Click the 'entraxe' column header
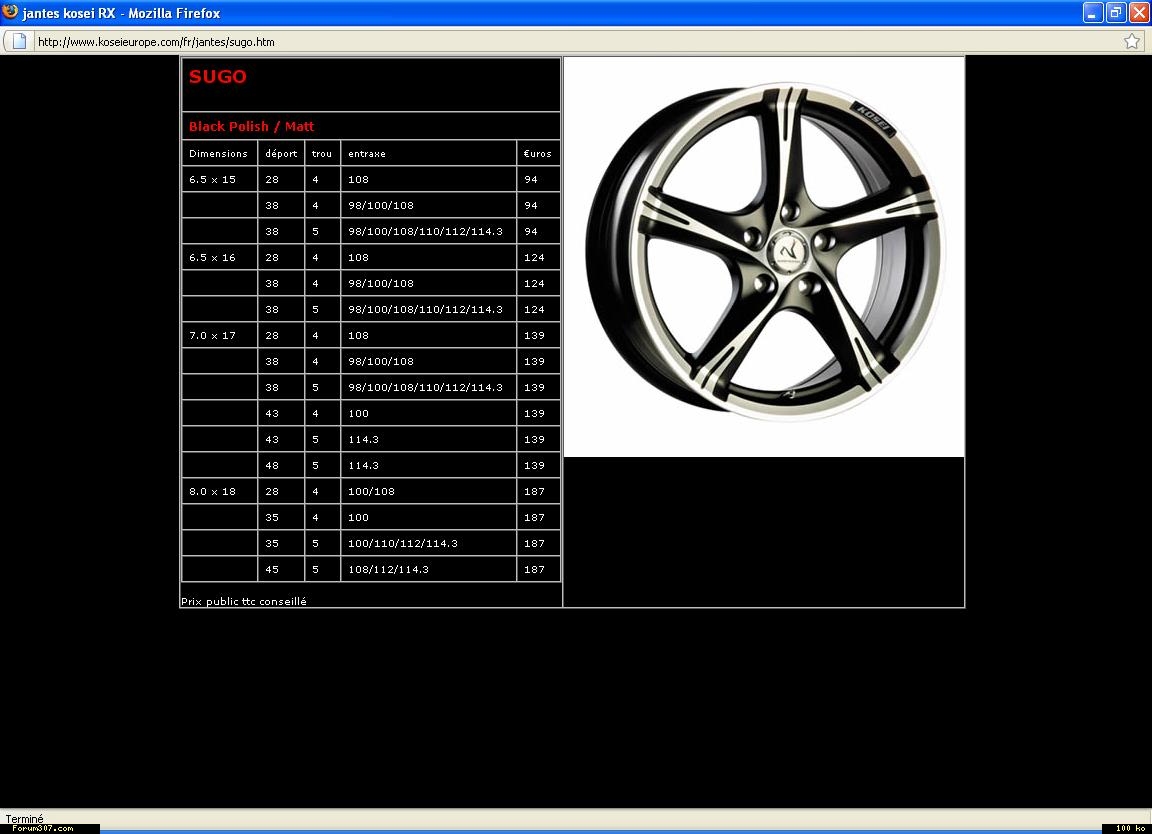 428,154
